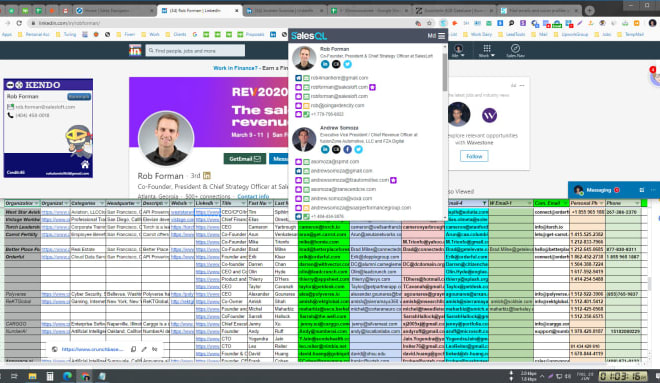Open Andrew Somoza's Twitter icon in SalesQL
This screenshot has height=383, width=660.
click(x=358, y=149)
